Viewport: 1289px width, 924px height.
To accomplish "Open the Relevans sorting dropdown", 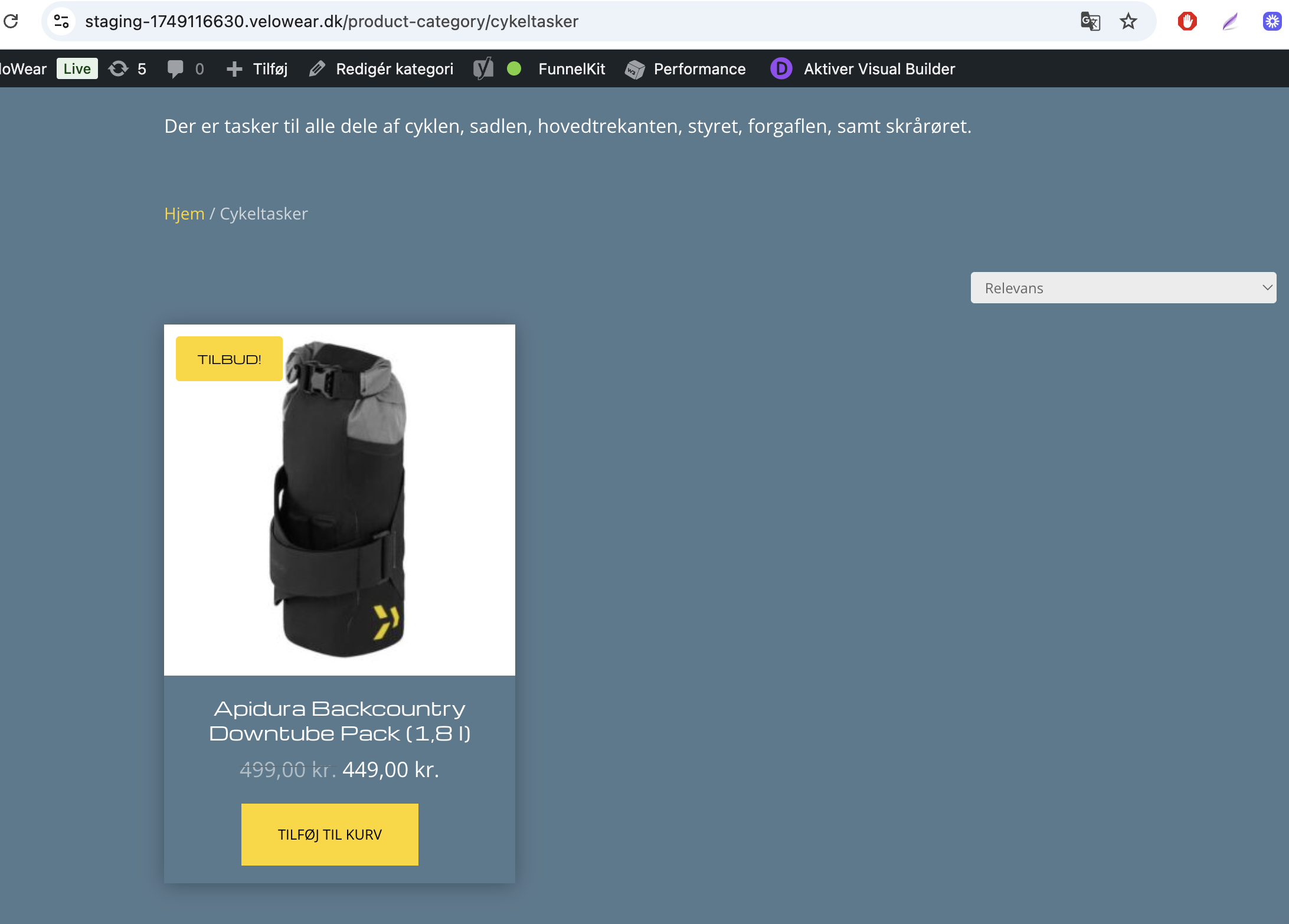I will click(x=1123, y=288).
